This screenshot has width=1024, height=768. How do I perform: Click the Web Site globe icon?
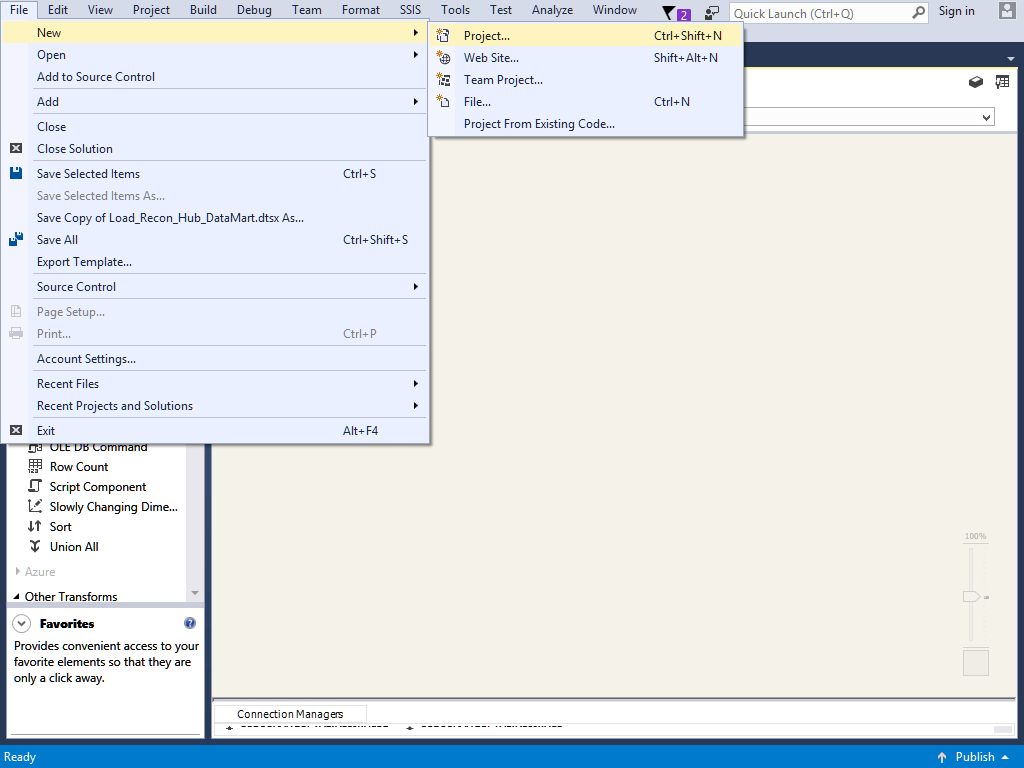443,58
